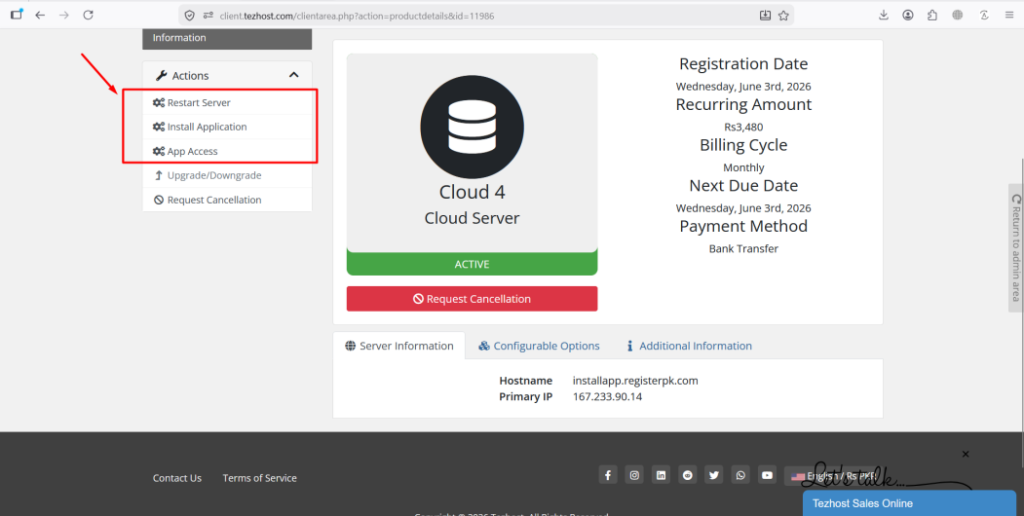Open LinkedIn social icon in footer

661,475
